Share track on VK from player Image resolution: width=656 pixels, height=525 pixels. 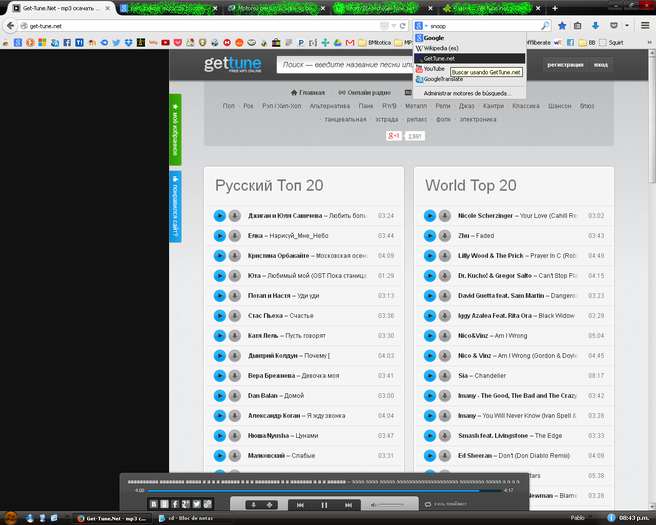coord(154,504)
